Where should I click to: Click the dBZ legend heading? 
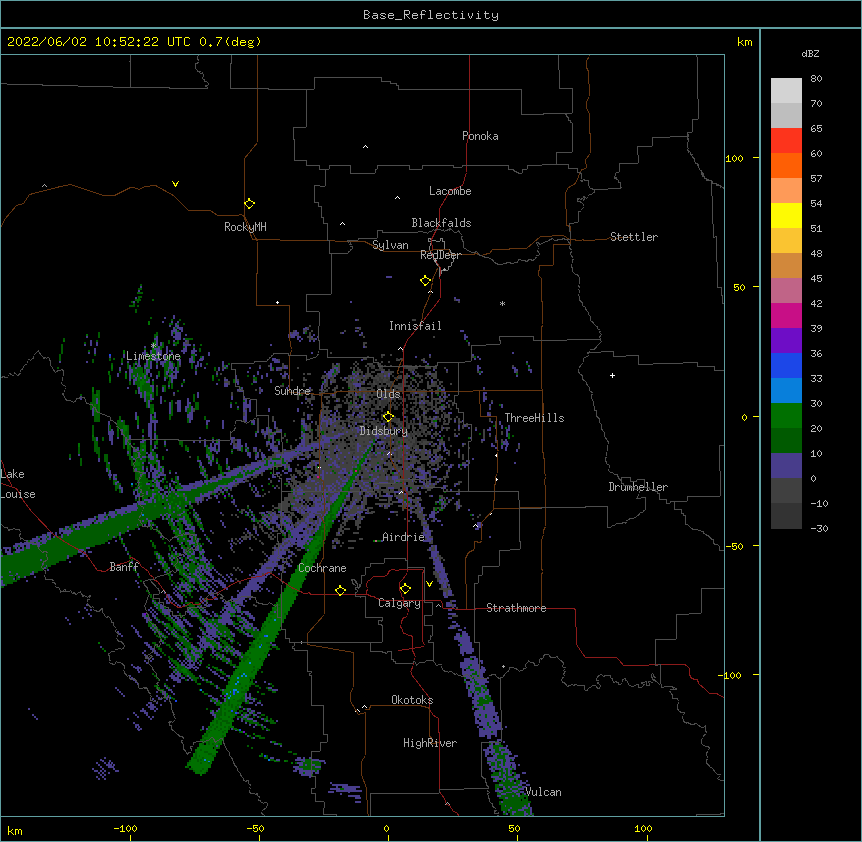pyautogui.click(x=810, y=53)
